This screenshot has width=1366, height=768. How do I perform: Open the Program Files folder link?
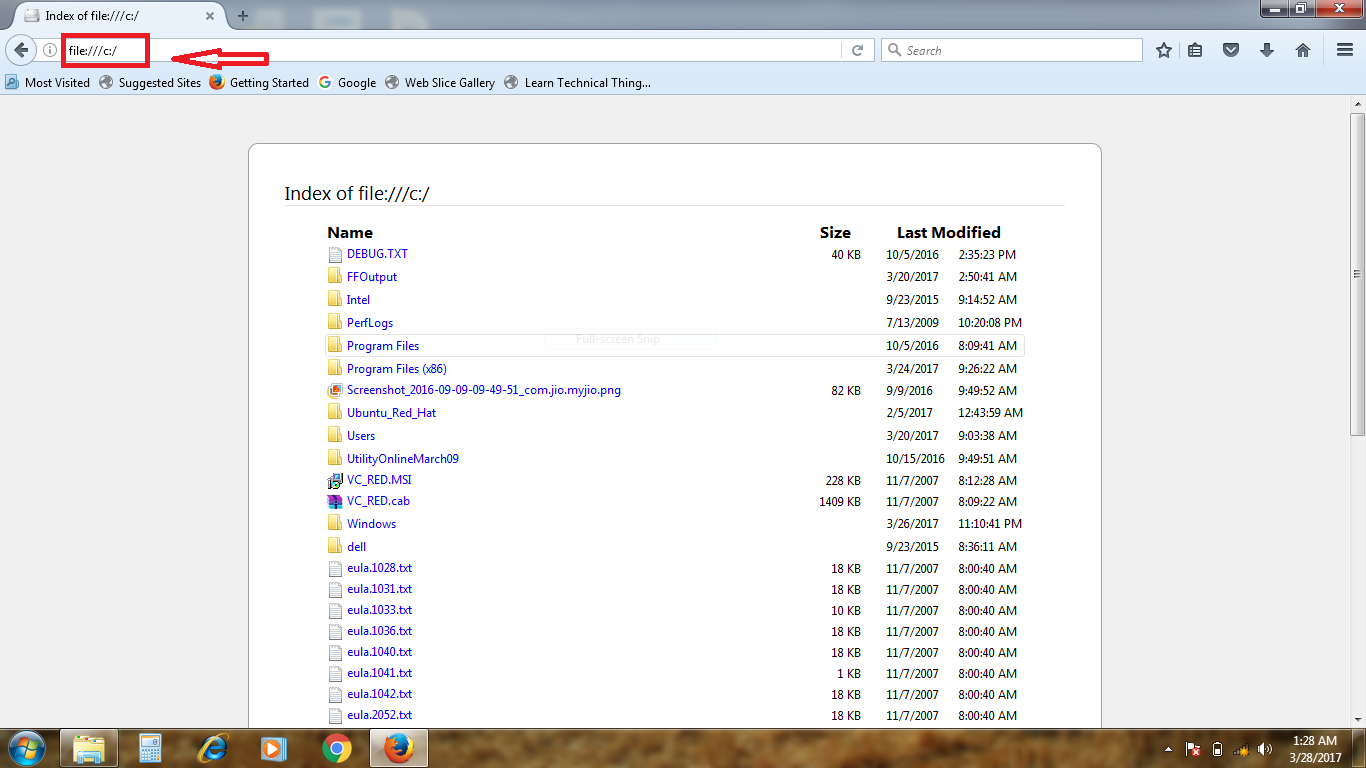pos(382,345)
